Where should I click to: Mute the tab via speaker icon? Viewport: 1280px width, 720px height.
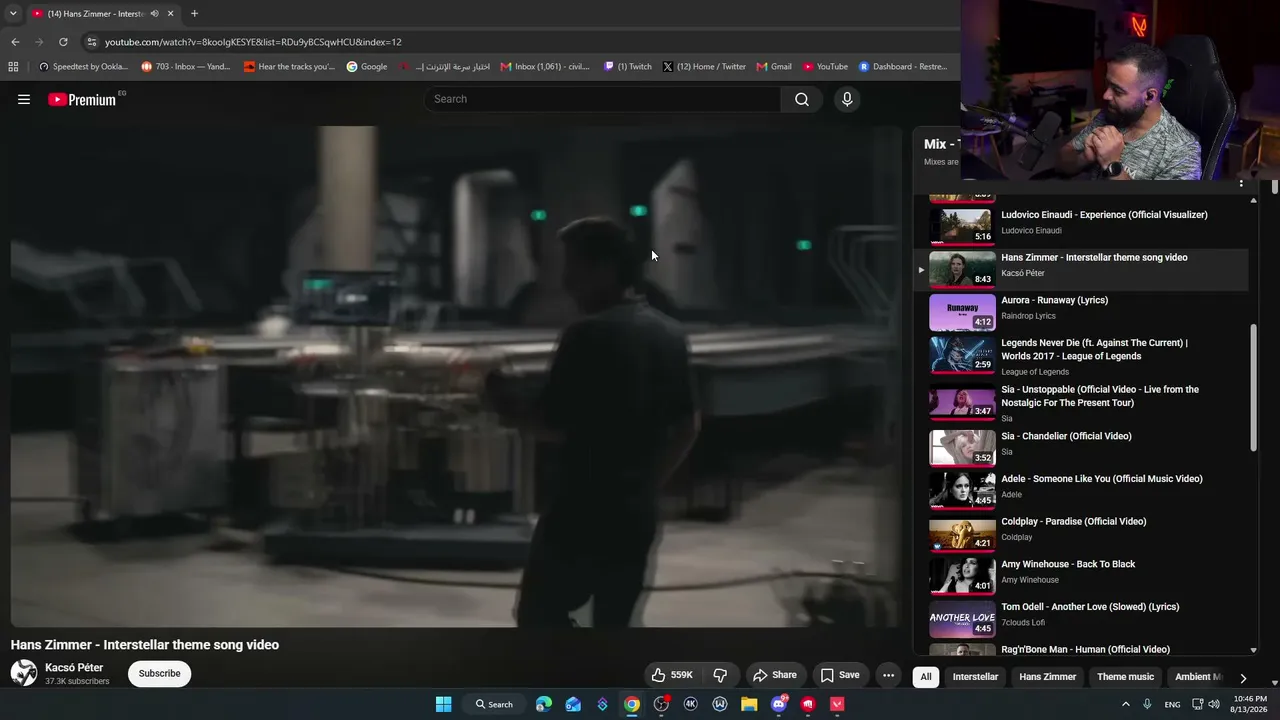tap(154, 14)
